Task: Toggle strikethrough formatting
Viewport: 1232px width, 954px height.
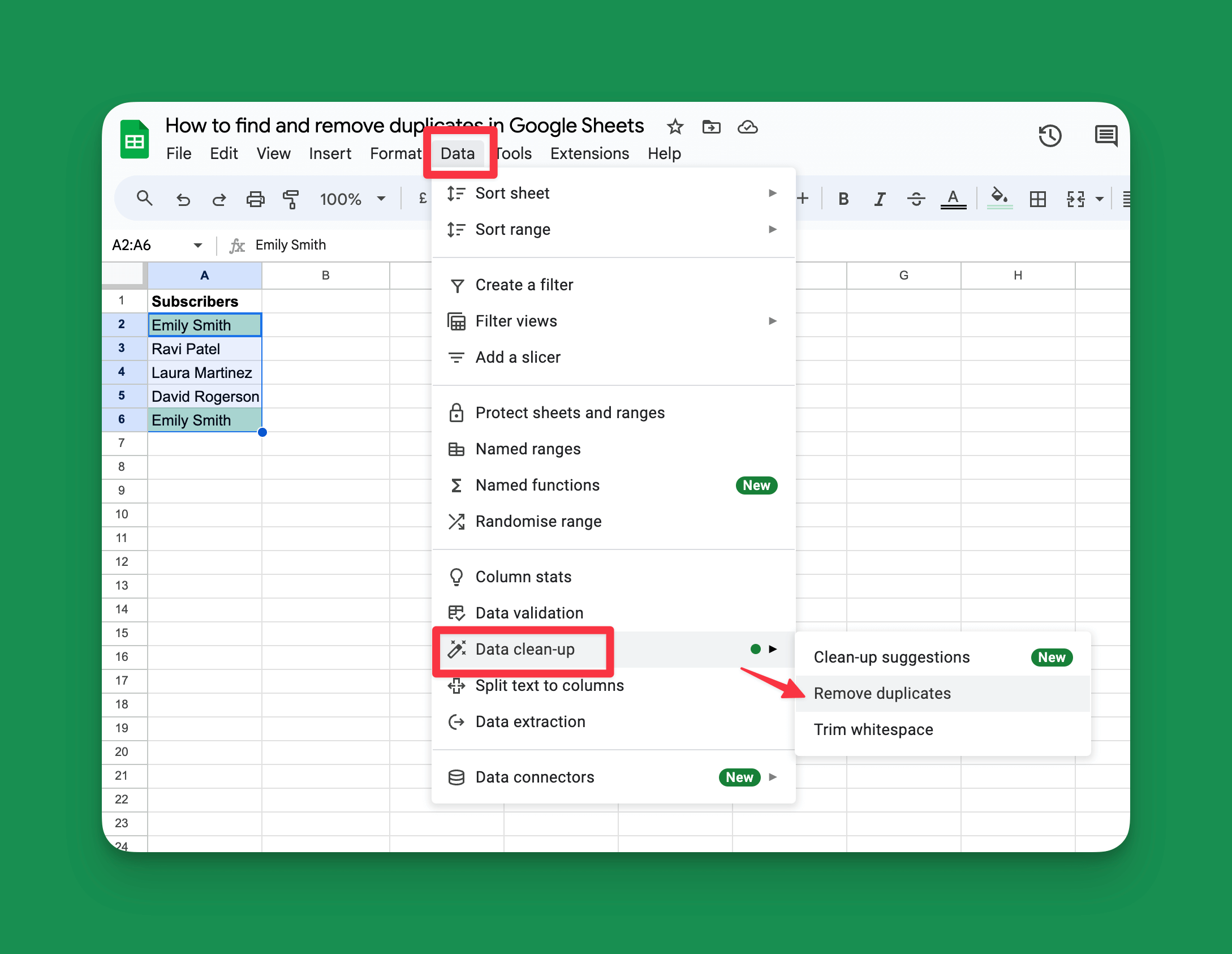Action: pyautogui.click(x=916, y=199)
